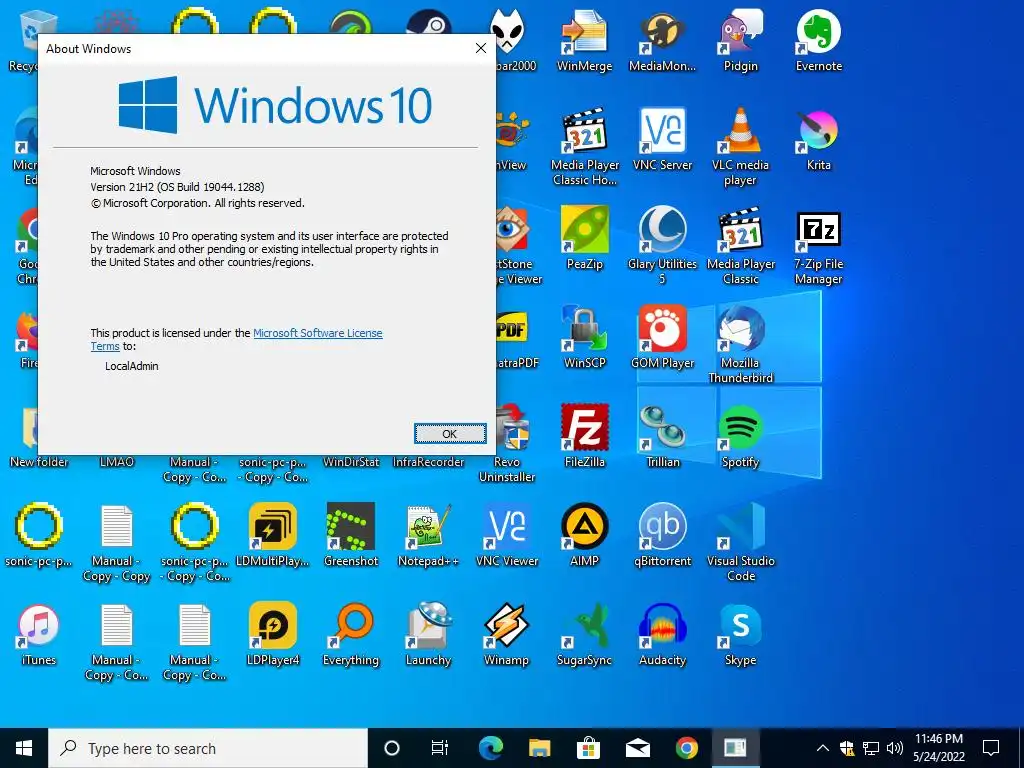Screen dimensions: 1024x768
Task: Launch Pidgin from the desktop
Action: 741,40
